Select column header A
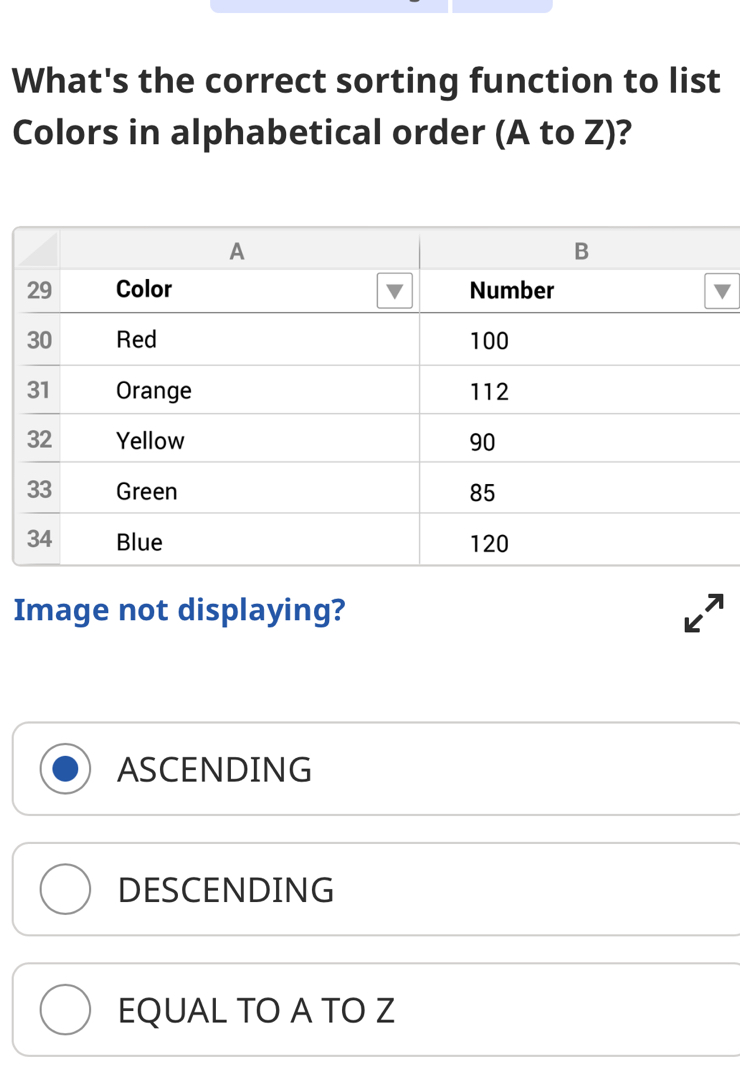 pos(236,251)
